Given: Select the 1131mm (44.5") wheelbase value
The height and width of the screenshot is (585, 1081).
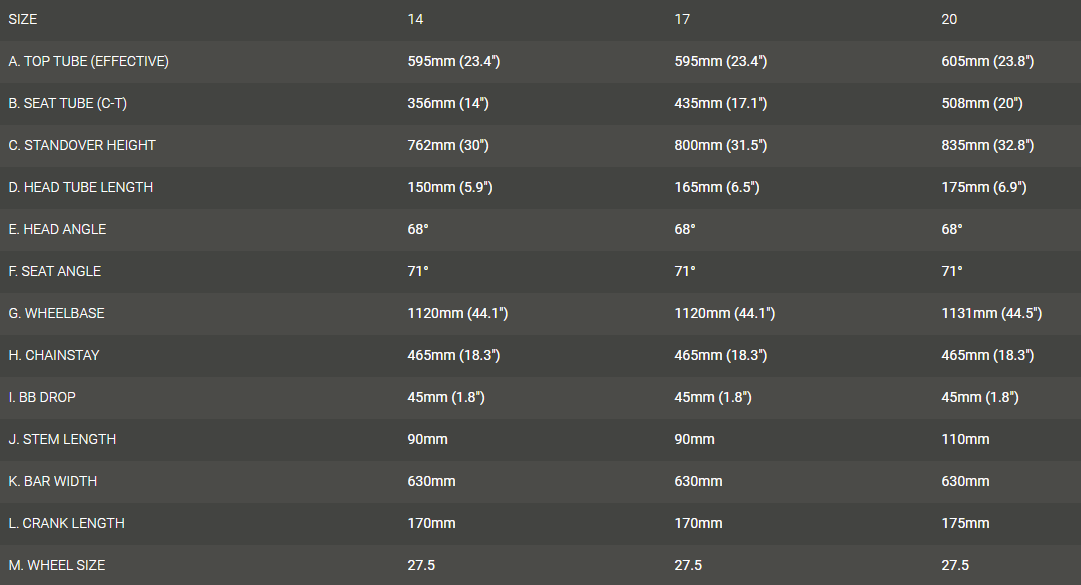Looking at the screenshot, I should [x=991, y=314].
